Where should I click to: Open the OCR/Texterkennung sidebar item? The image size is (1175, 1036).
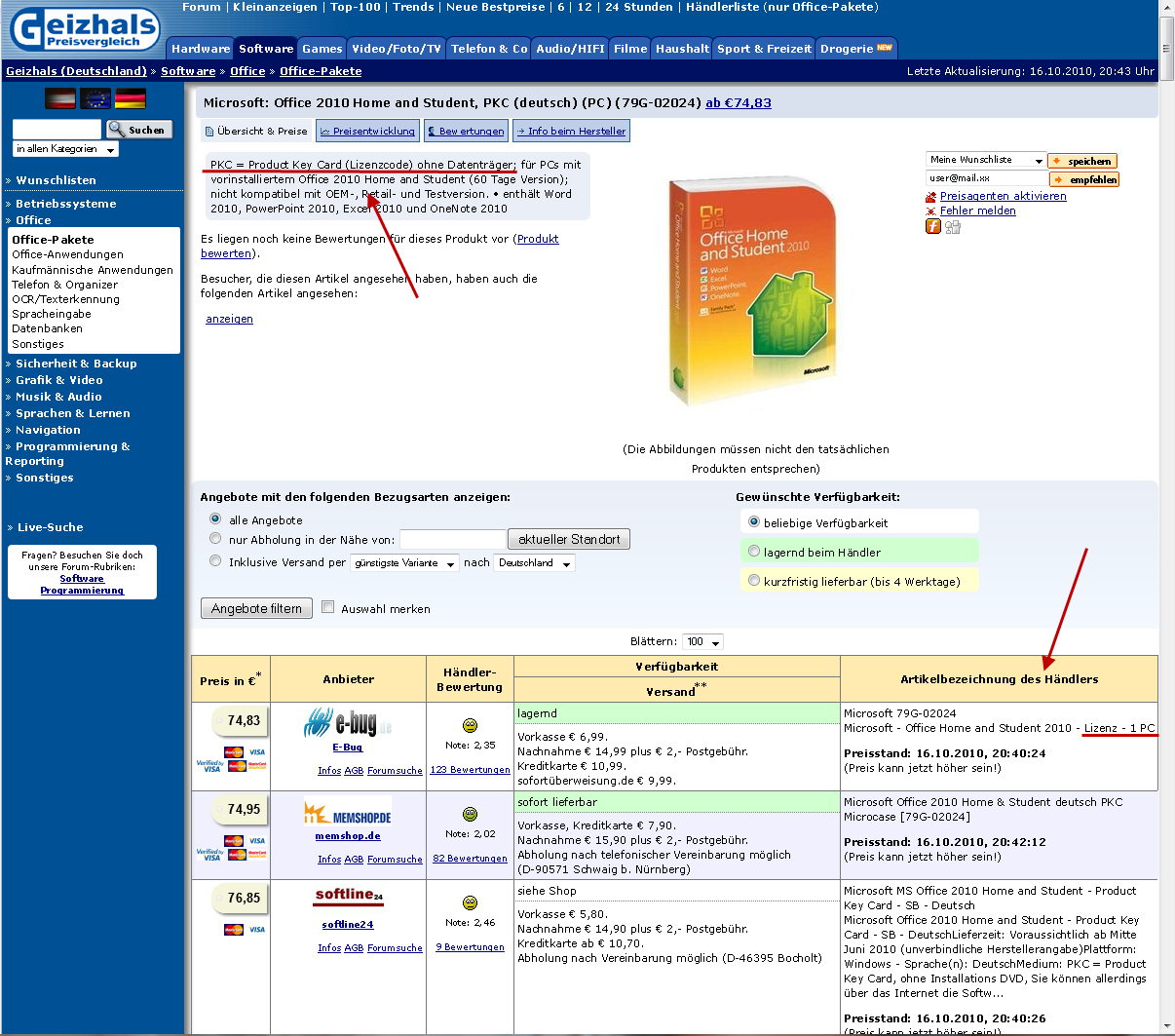tap(65, 299)
